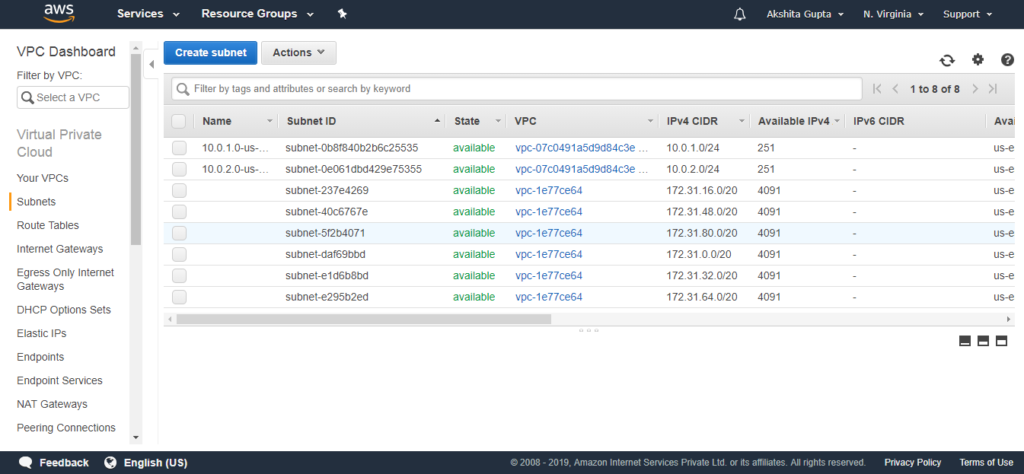
Task: Open the Services dropdown menu
Action: click(148, 14)
